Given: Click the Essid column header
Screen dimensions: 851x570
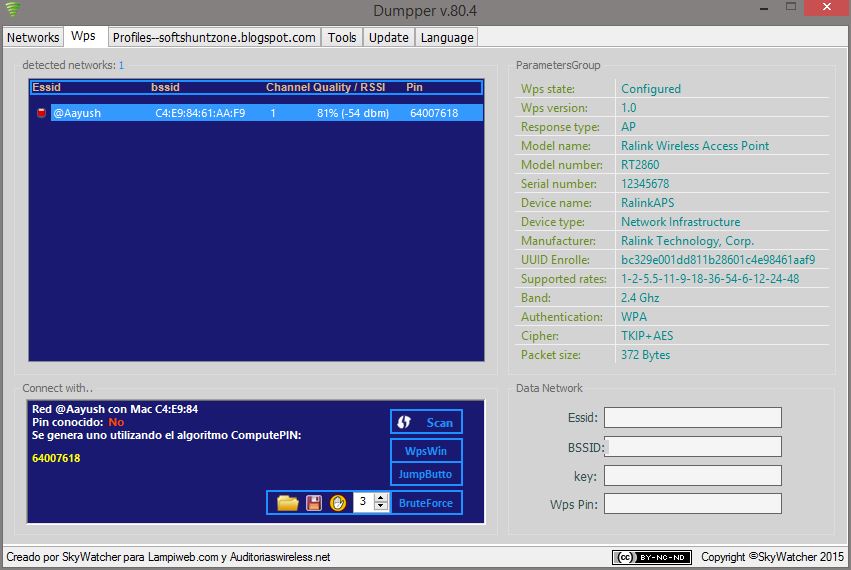Looking at the screenshot, I should (47, 87).
